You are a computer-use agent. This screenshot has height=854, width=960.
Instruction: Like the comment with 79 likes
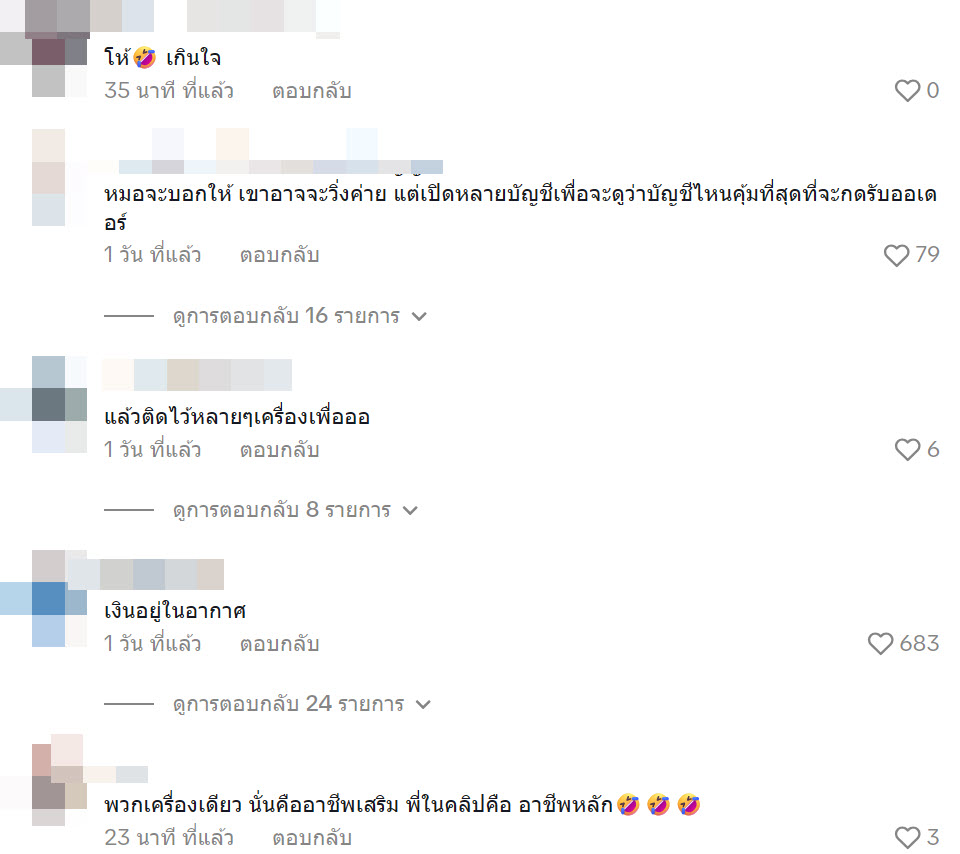tap(896, 255)
